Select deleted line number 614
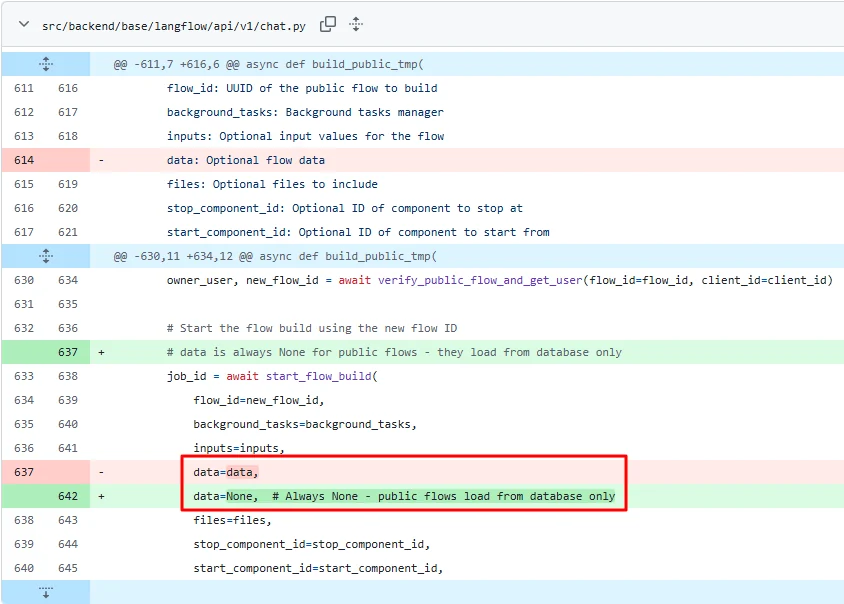 click(x=24, y=160)
